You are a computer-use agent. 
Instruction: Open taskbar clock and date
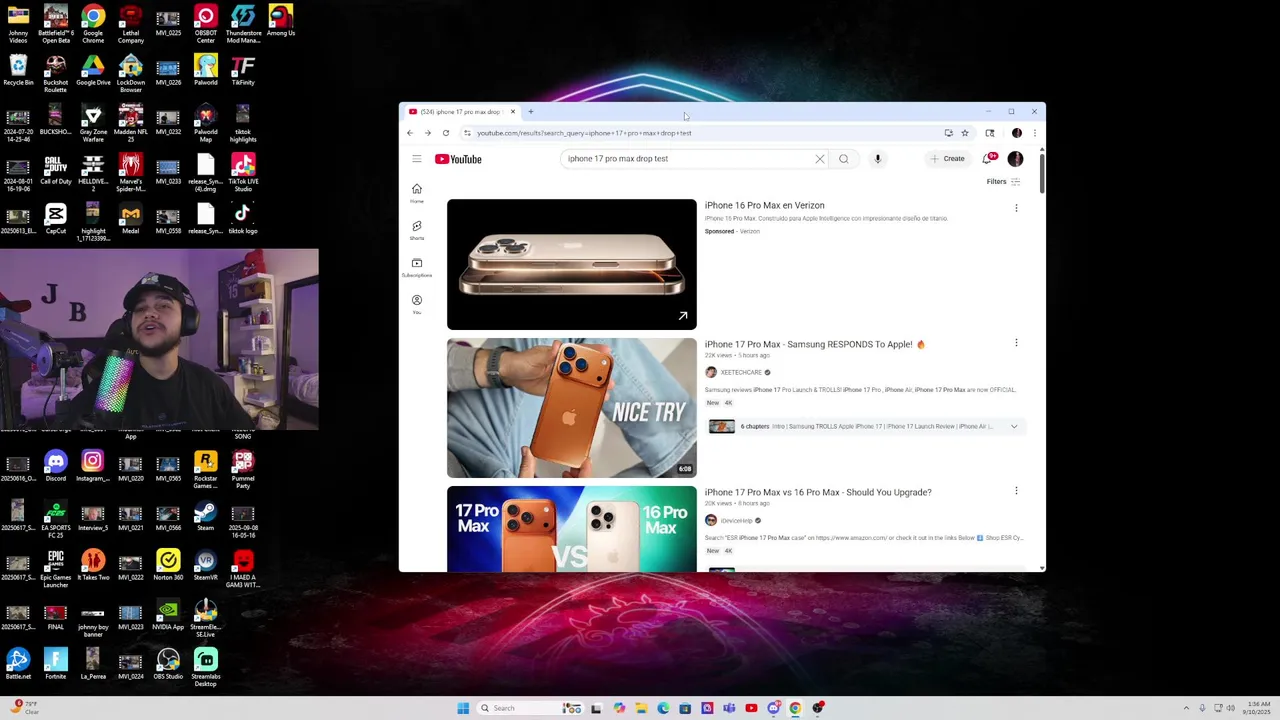point(1259,708)
